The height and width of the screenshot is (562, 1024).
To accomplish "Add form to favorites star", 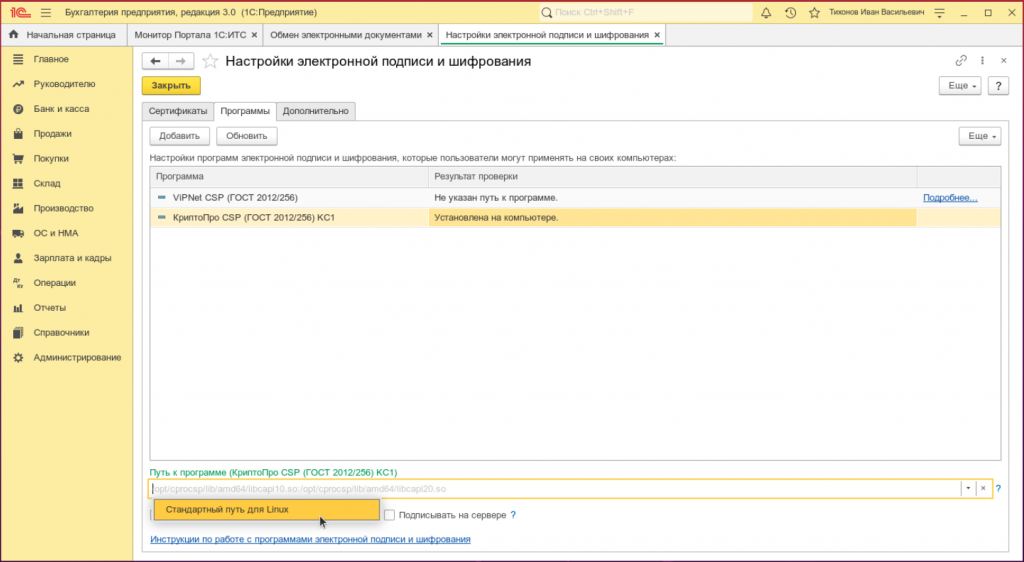I will pos(210,61).
